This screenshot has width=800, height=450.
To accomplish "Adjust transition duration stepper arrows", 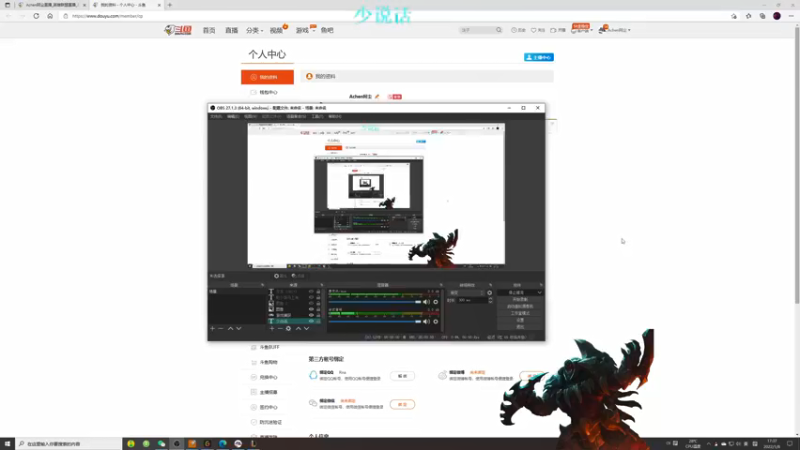I will coord(490,301).
